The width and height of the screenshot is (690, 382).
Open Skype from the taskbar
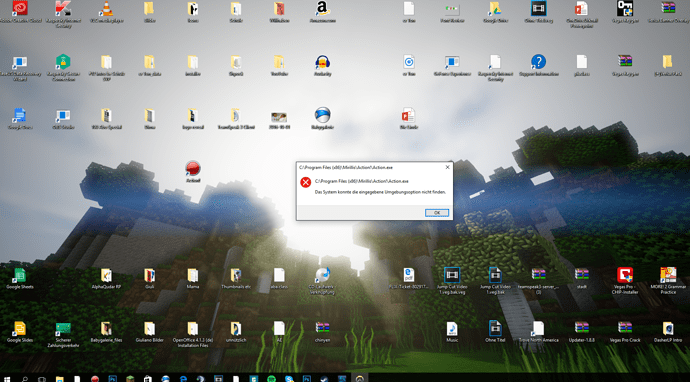coord(289,378)
